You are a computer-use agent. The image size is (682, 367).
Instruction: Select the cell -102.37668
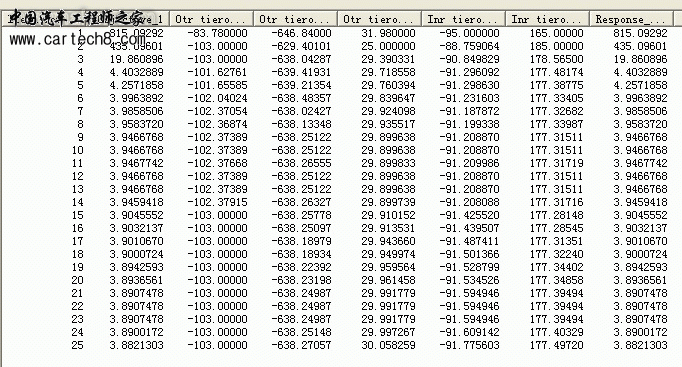point(217,163)
